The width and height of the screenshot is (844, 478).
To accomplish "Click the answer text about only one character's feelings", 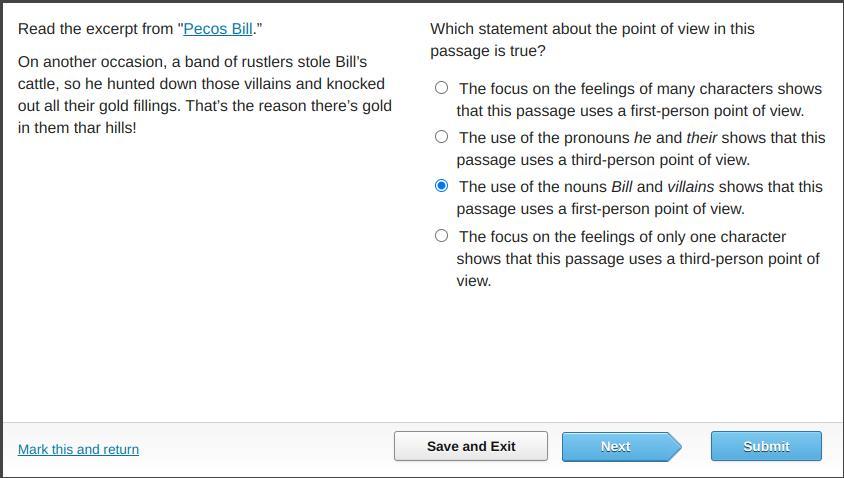I will point(638,258).
